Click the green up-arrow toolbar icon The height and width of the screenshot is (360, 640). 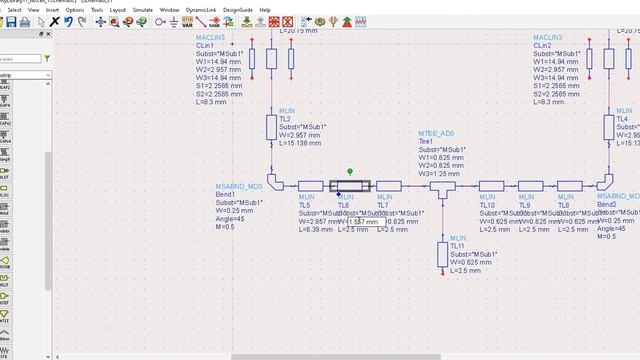pos(347,22)
